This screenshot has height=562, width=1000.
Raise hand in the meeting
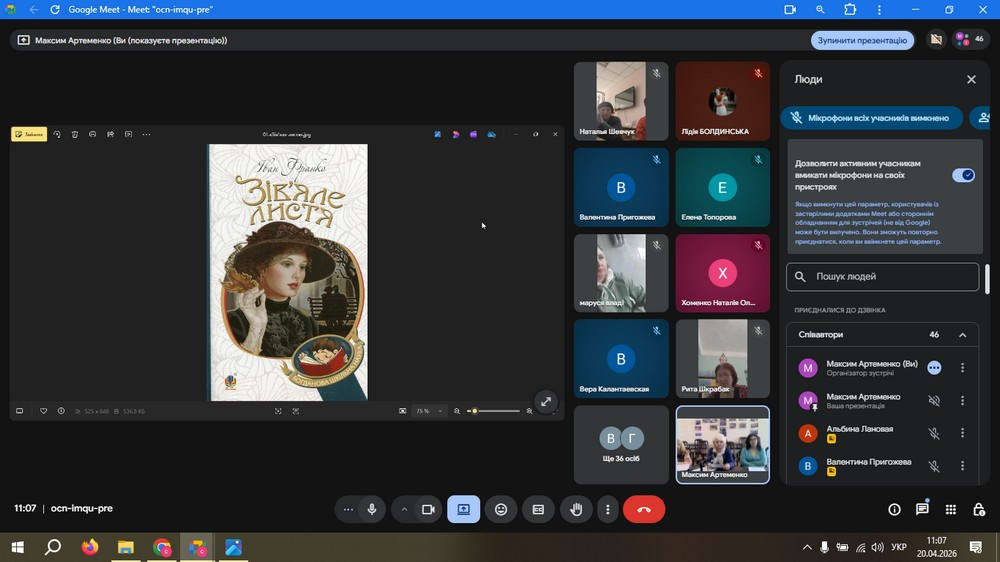[576, 509]
